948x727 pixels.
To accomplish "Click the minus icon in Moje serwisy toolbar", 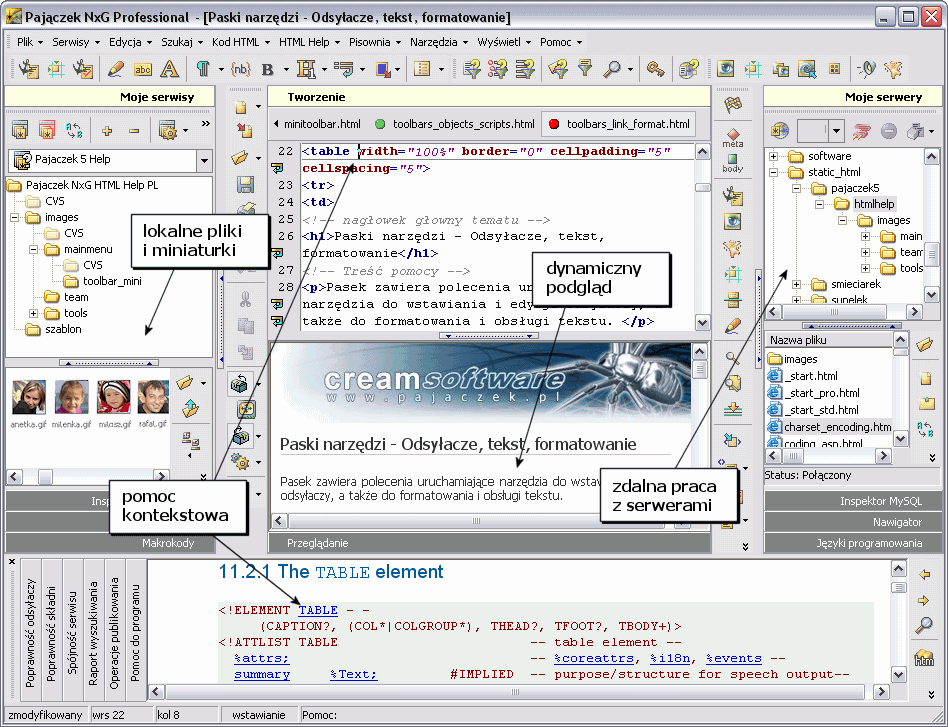I will [x=134, y=131].
